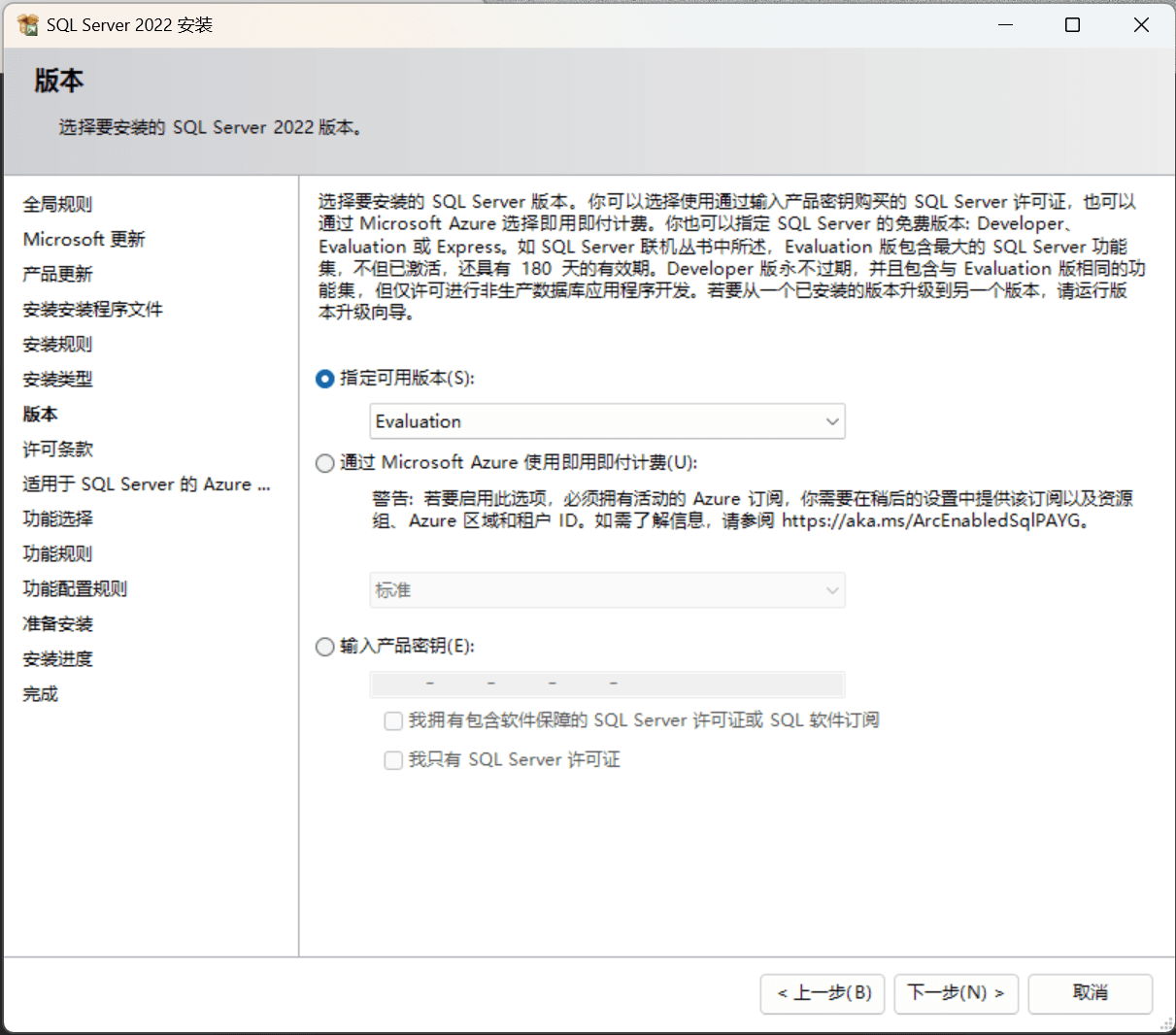This screenshot has height=1035, width=1176.
Task: Select 适用于 SQL Server 的 Azure step
Action: [147, 484]
